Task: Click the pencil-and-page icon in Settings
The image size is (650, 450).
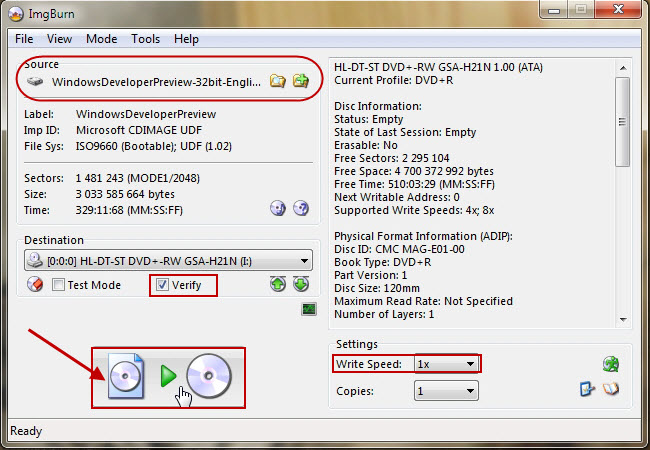Action: pos(587,389)
